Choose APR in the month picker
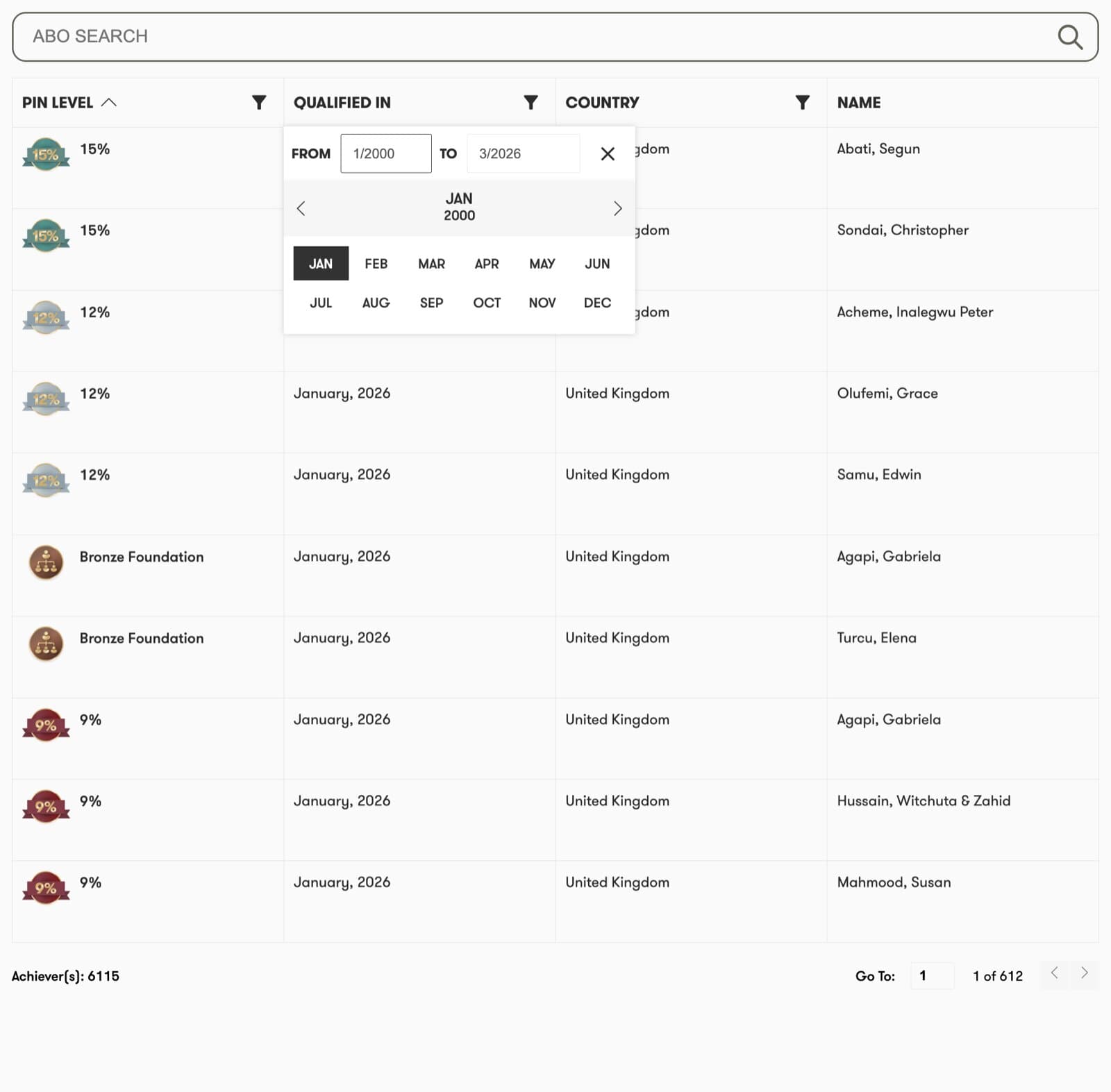The image size is (1111, 1092). click(x=487, y=264)
